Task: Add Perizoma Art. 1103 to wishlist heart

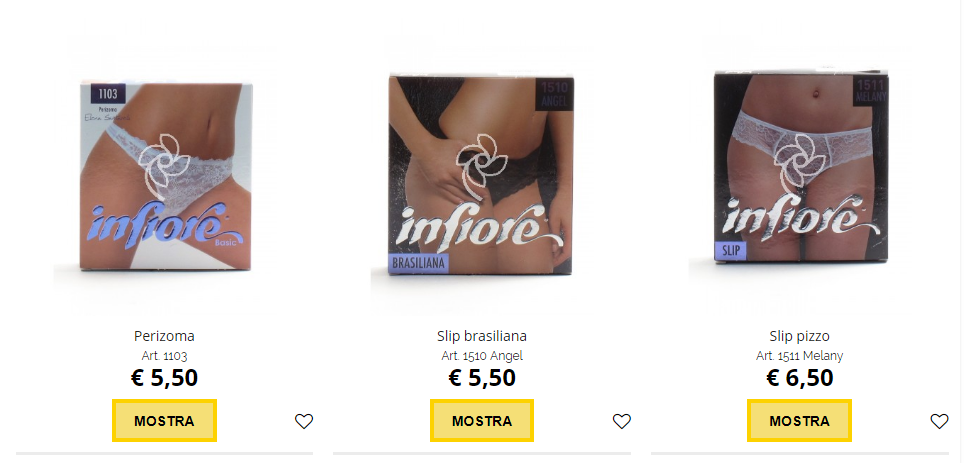Action: click(303, 422)
